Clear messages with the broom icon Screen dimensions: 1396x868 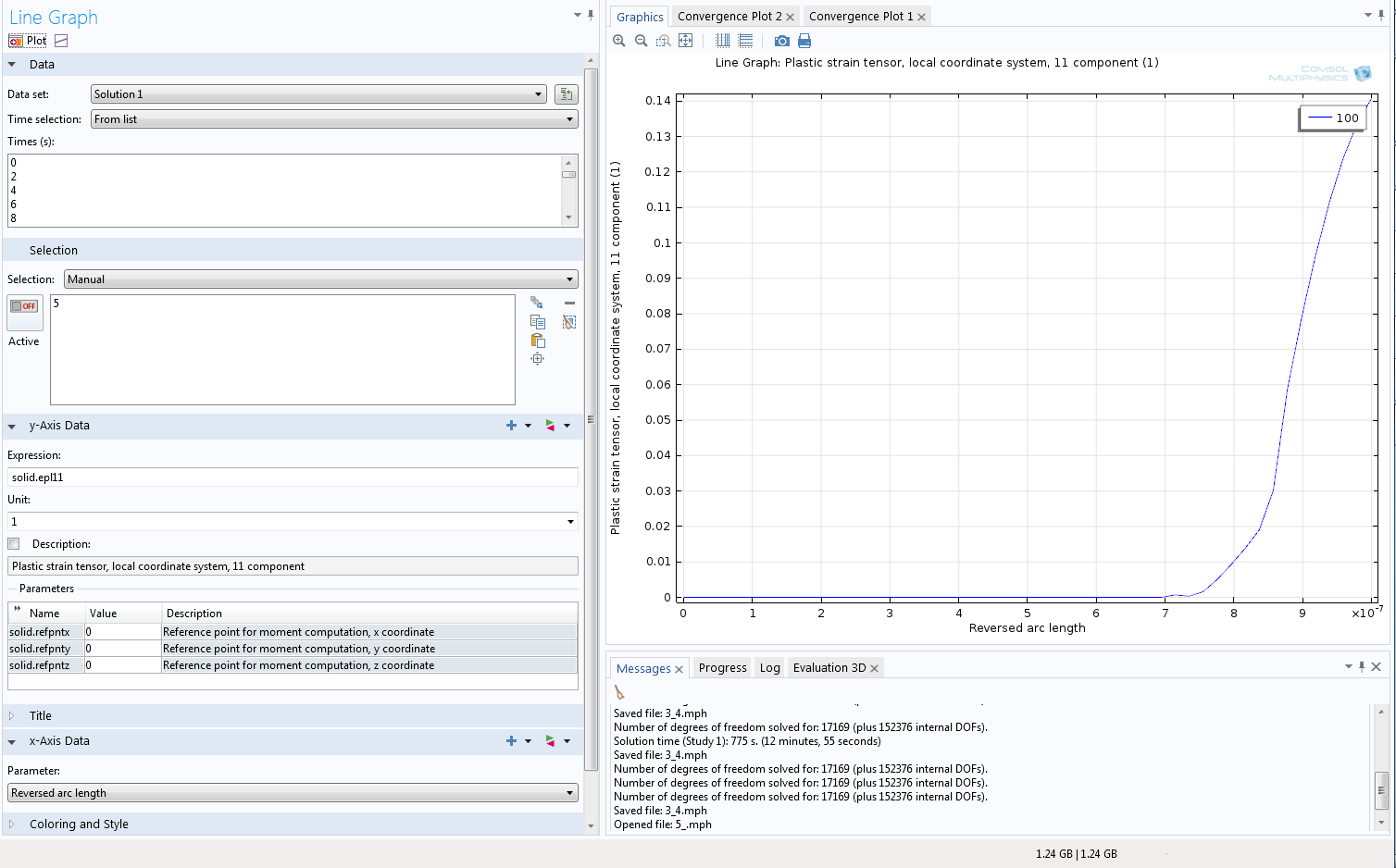pyautogui.click(x=619, y=692)
